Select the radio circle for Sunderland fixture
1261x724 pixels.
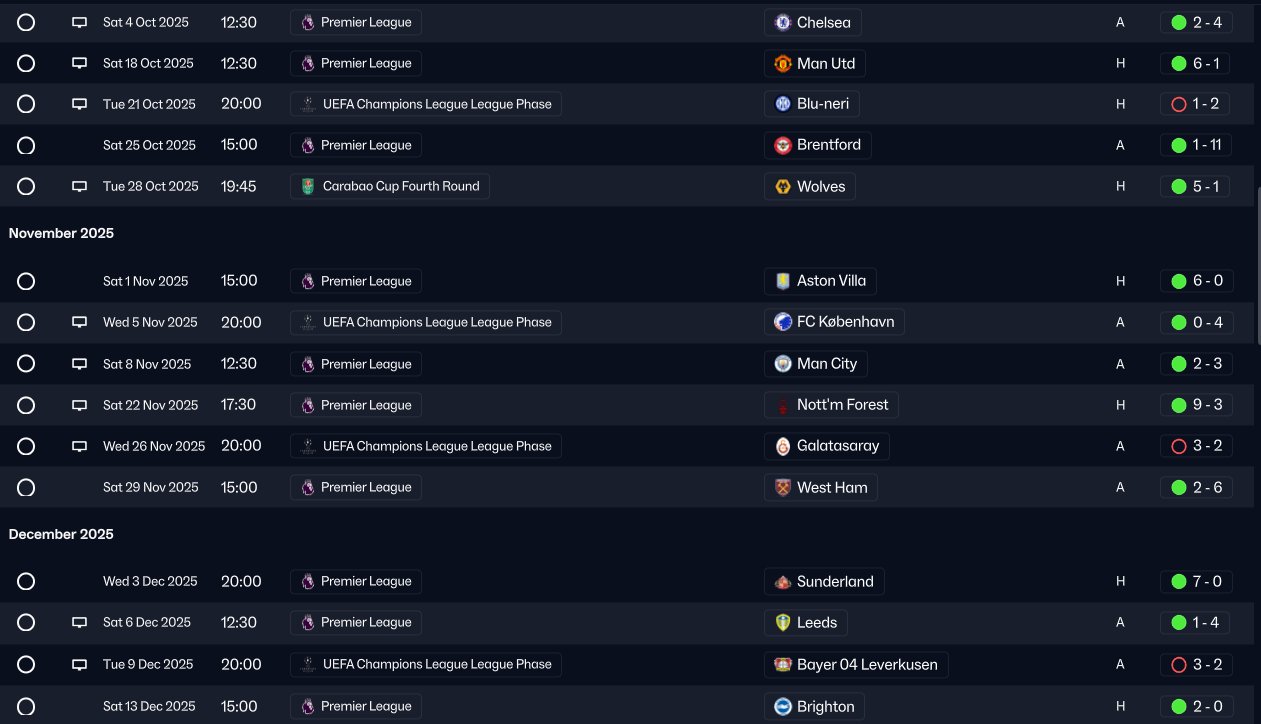click(26, 581)
